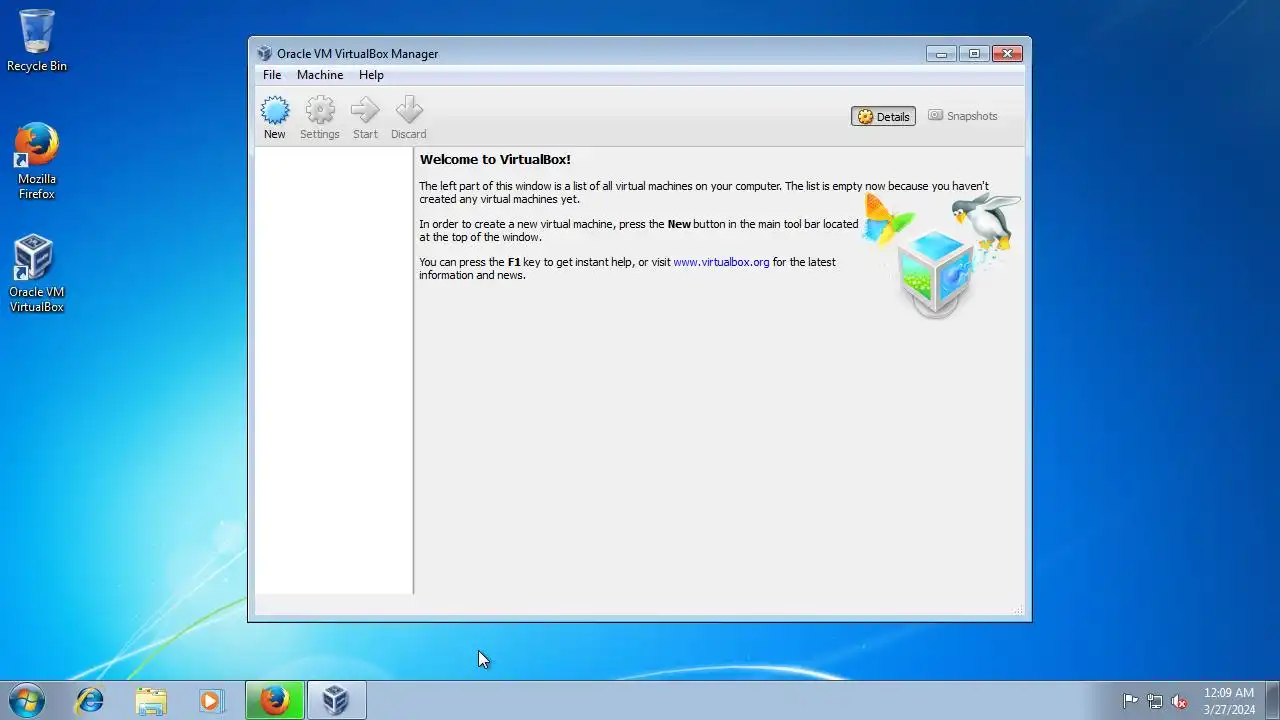Select the Oracle VM VirtualBox desktop shortcut
Viewport: 1280px width, 720px height.
[37, 274]
